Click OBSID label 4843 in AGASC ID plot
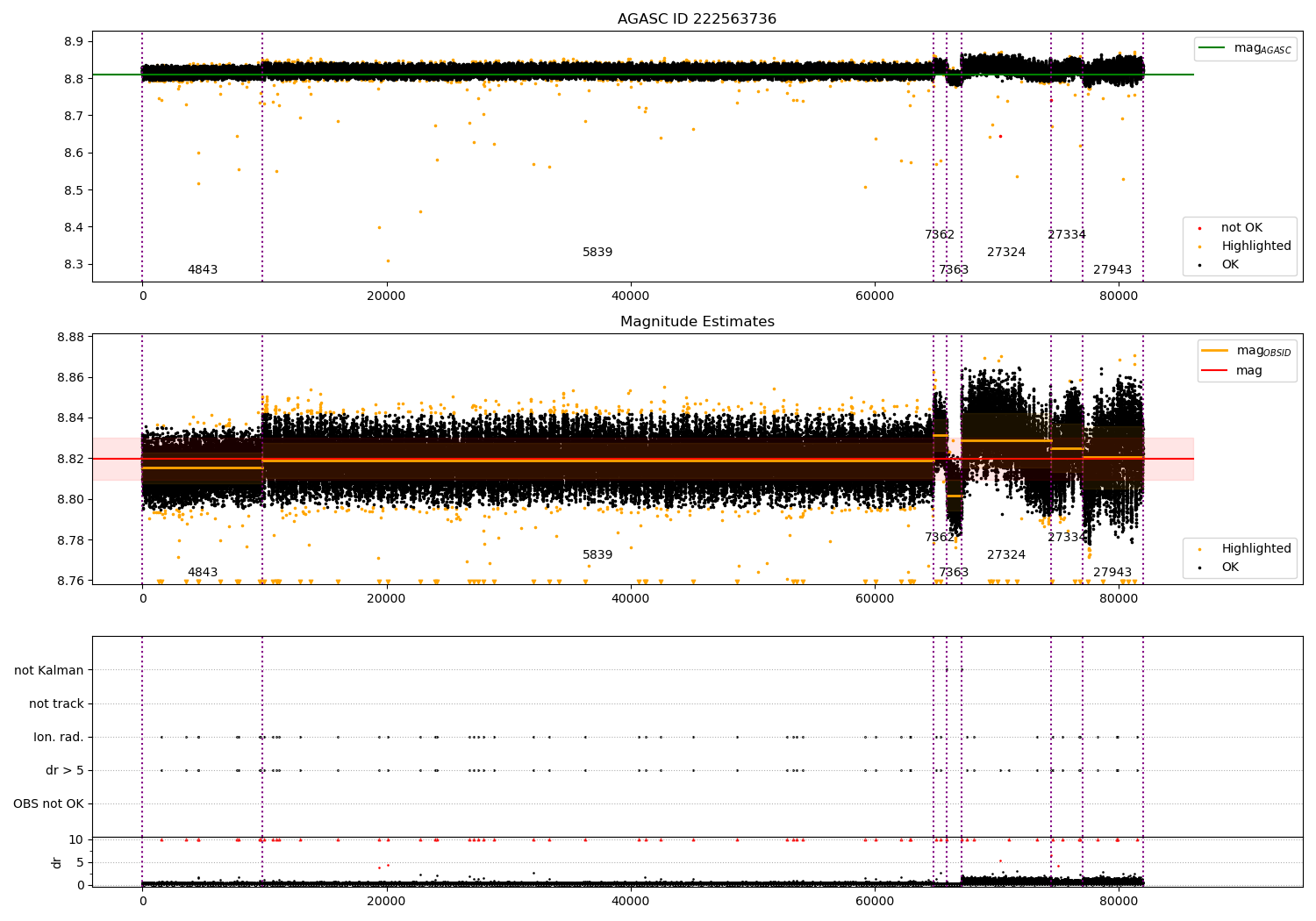 click(203, 270)
